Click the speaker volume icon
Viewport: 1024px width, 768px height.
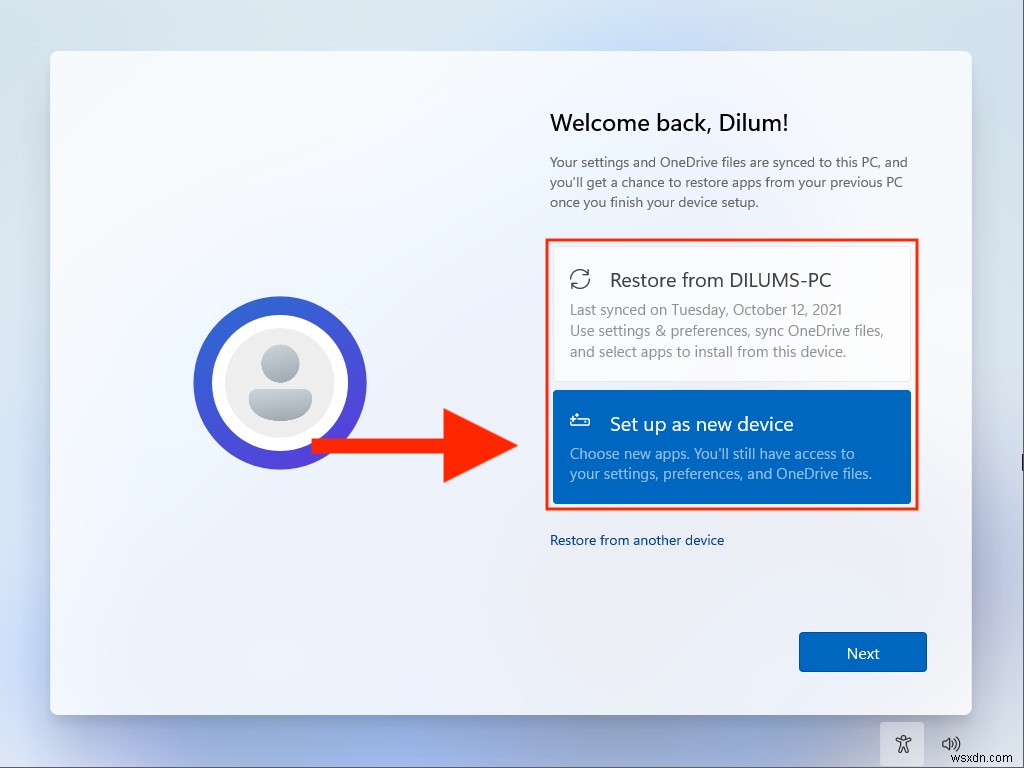[951, 743]
